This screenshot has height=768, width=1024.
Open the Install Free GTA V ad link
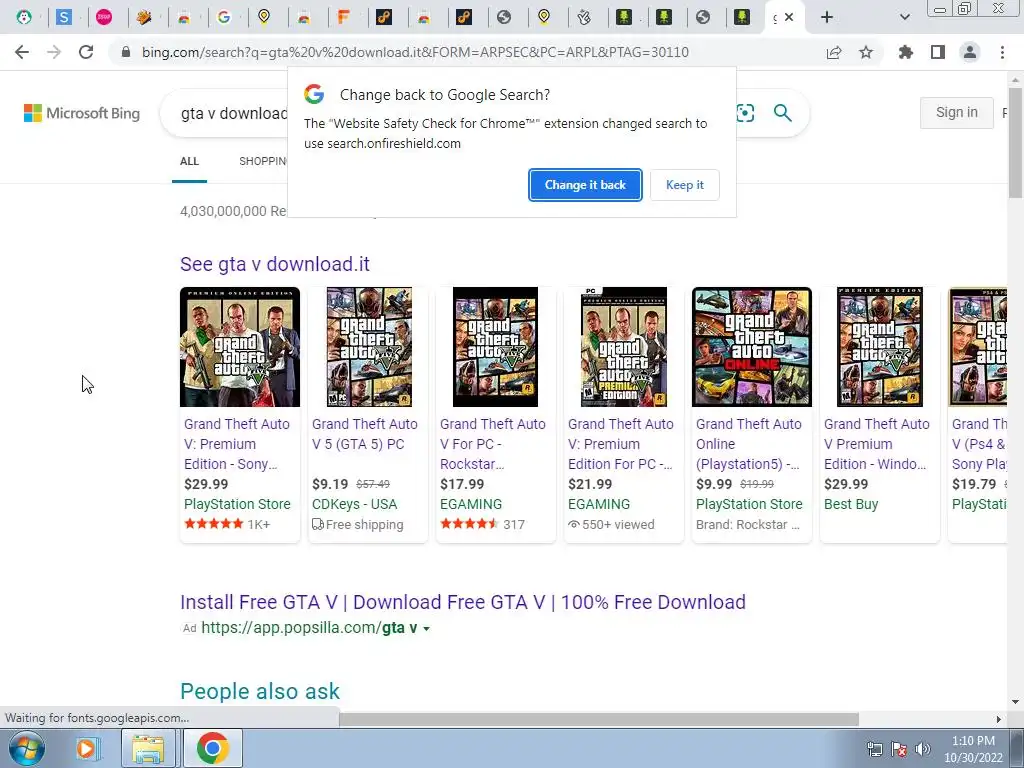tap(463, 602)
